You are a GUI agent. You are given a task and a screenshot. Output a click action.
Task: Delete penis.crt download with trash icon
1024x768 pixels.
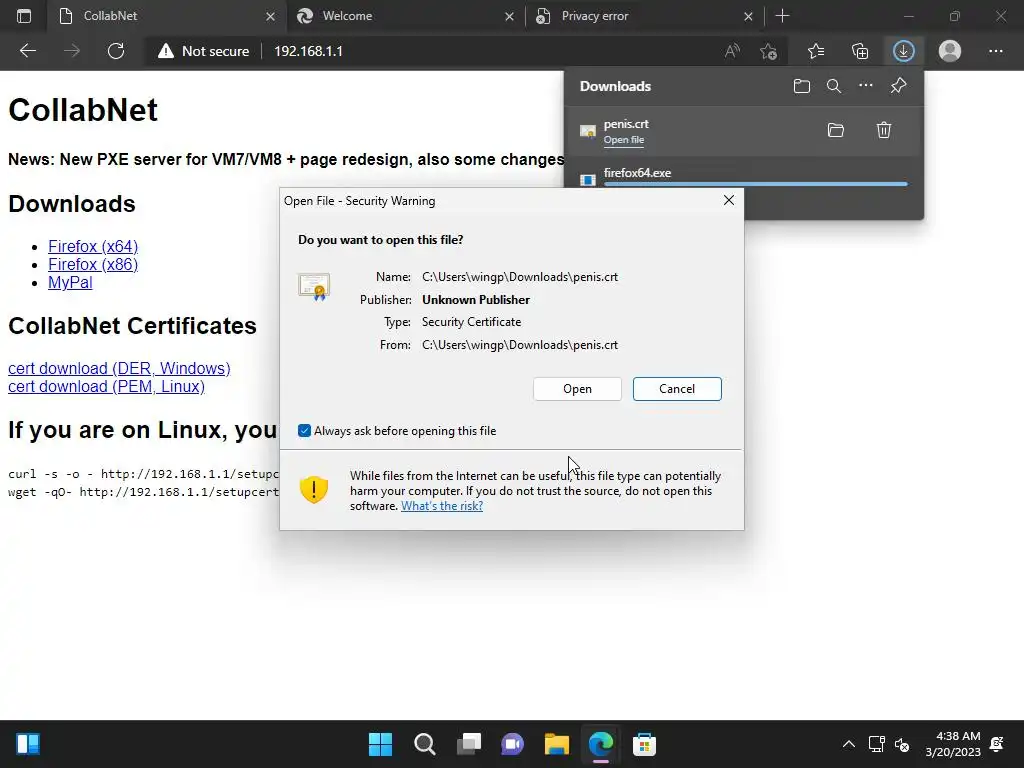[884, 130]
